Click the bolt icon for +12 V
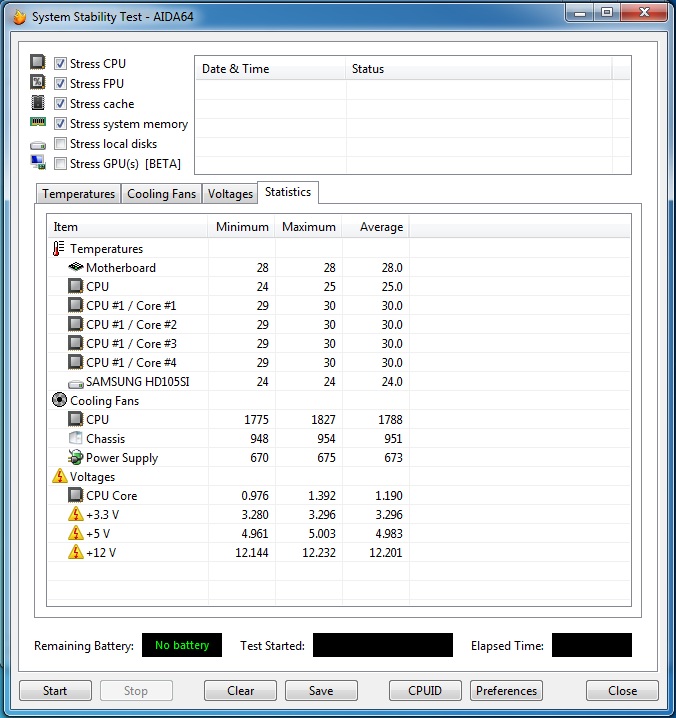The image size is (676, 718). tap(76, 552)
